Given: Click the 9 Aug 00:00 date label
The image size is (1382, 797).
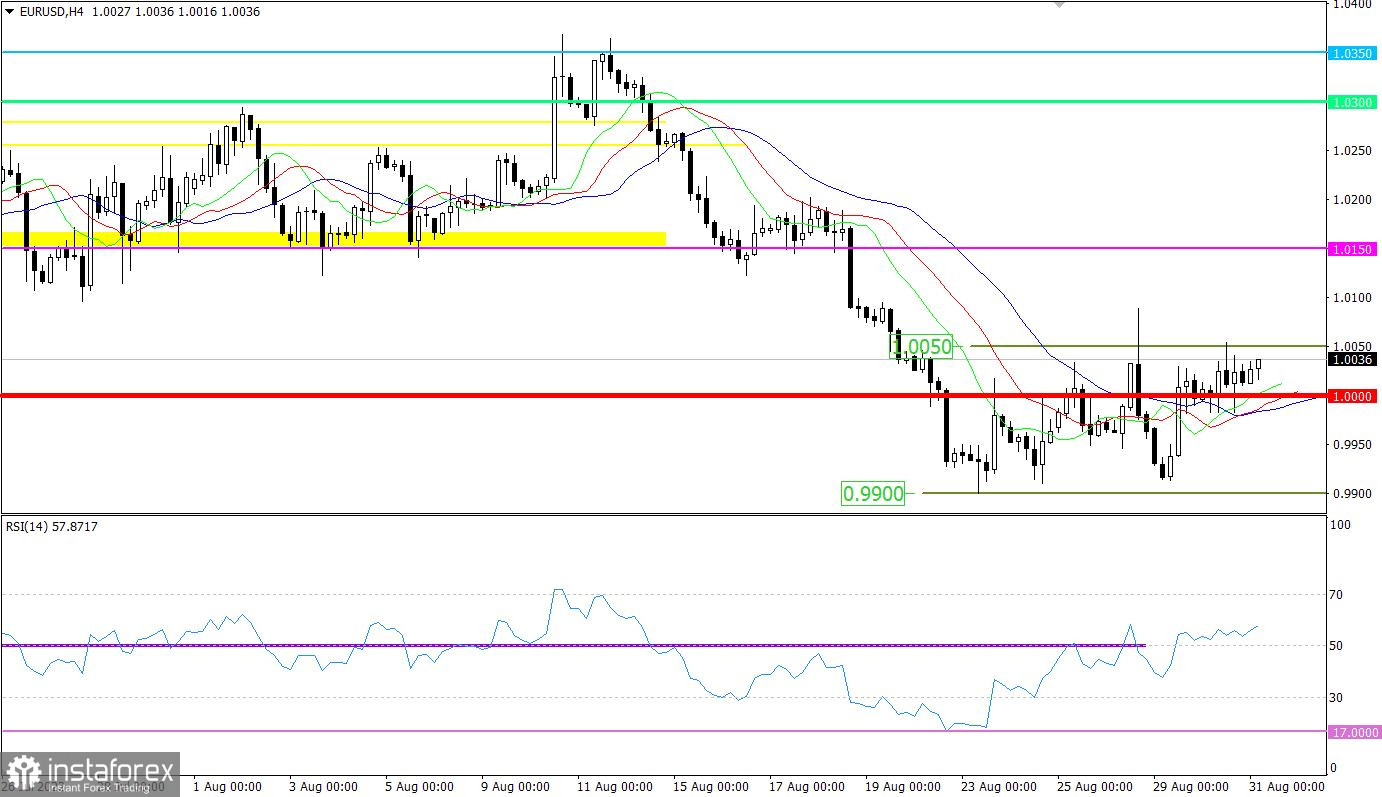Looking at the screenshot, I should click(x=514, y=787).
